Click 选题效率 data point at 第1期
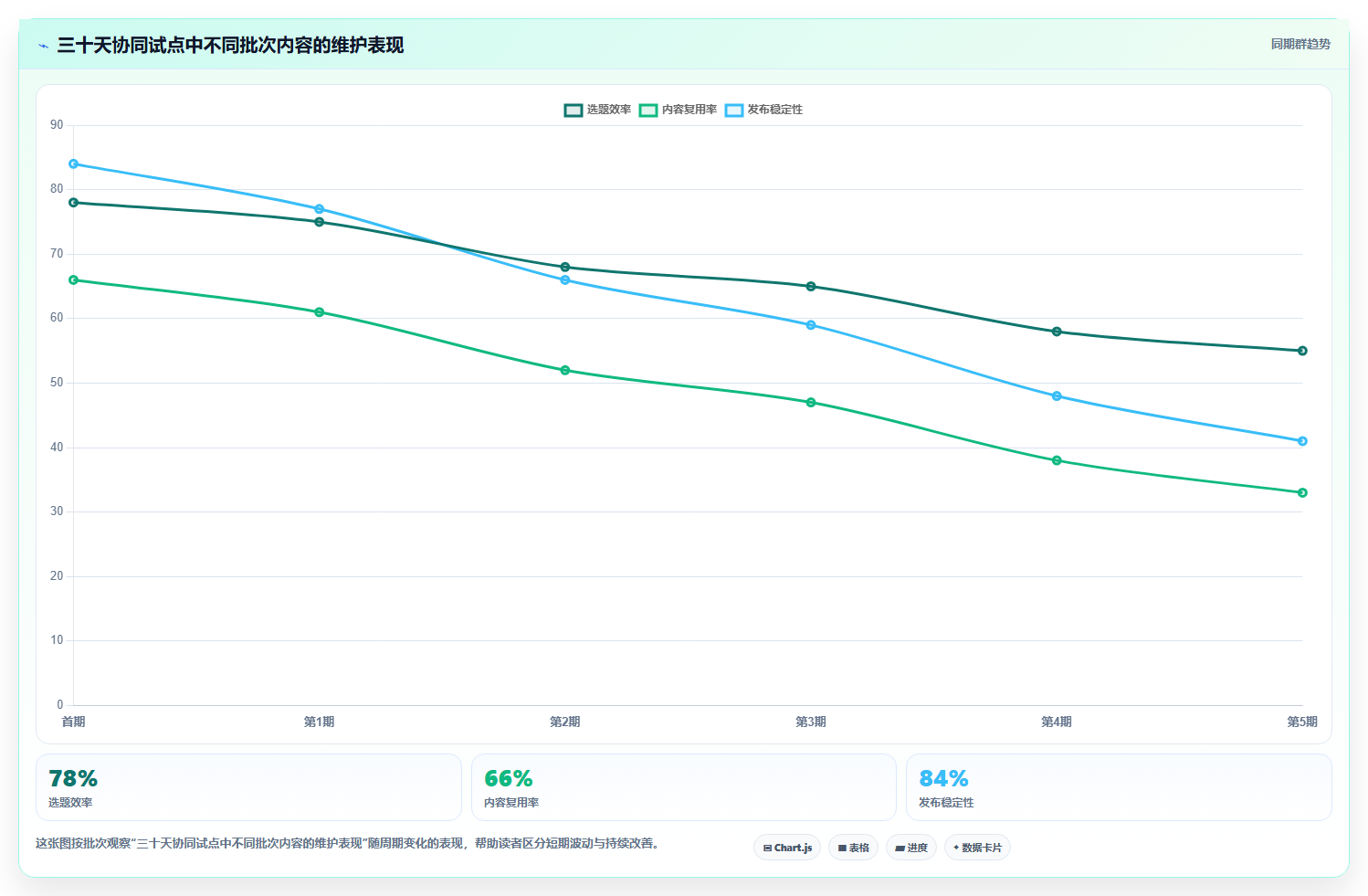Image resolution: width=1368 pixels, height=896 pixels. coord(320,222)
